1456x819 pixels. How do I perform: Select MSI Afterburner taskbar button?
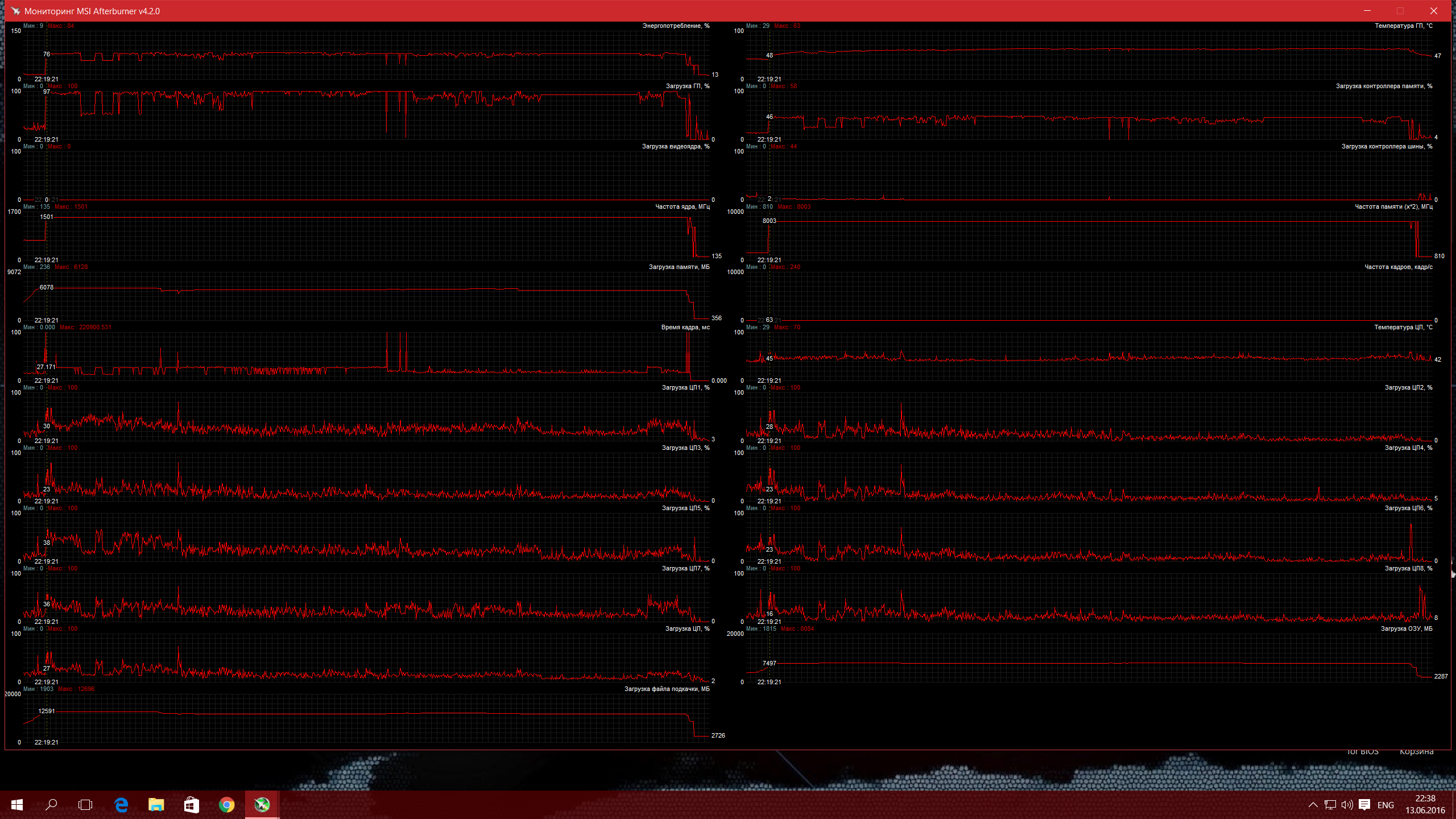point(262,805)
